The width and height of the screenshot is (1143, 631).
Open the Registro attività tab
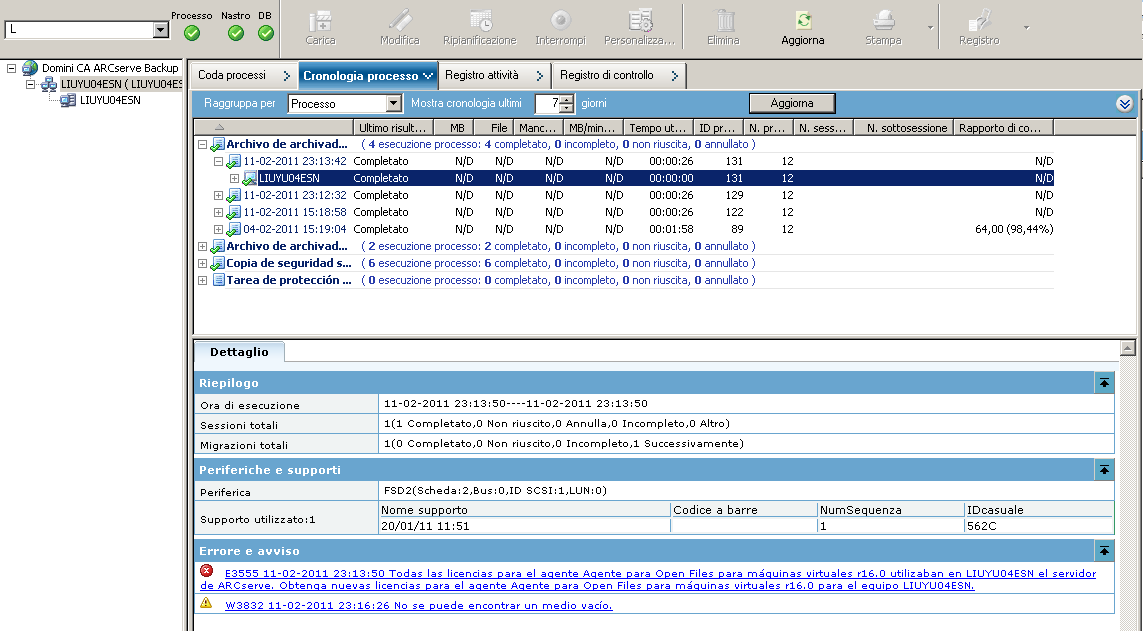[x=482, y=75]
